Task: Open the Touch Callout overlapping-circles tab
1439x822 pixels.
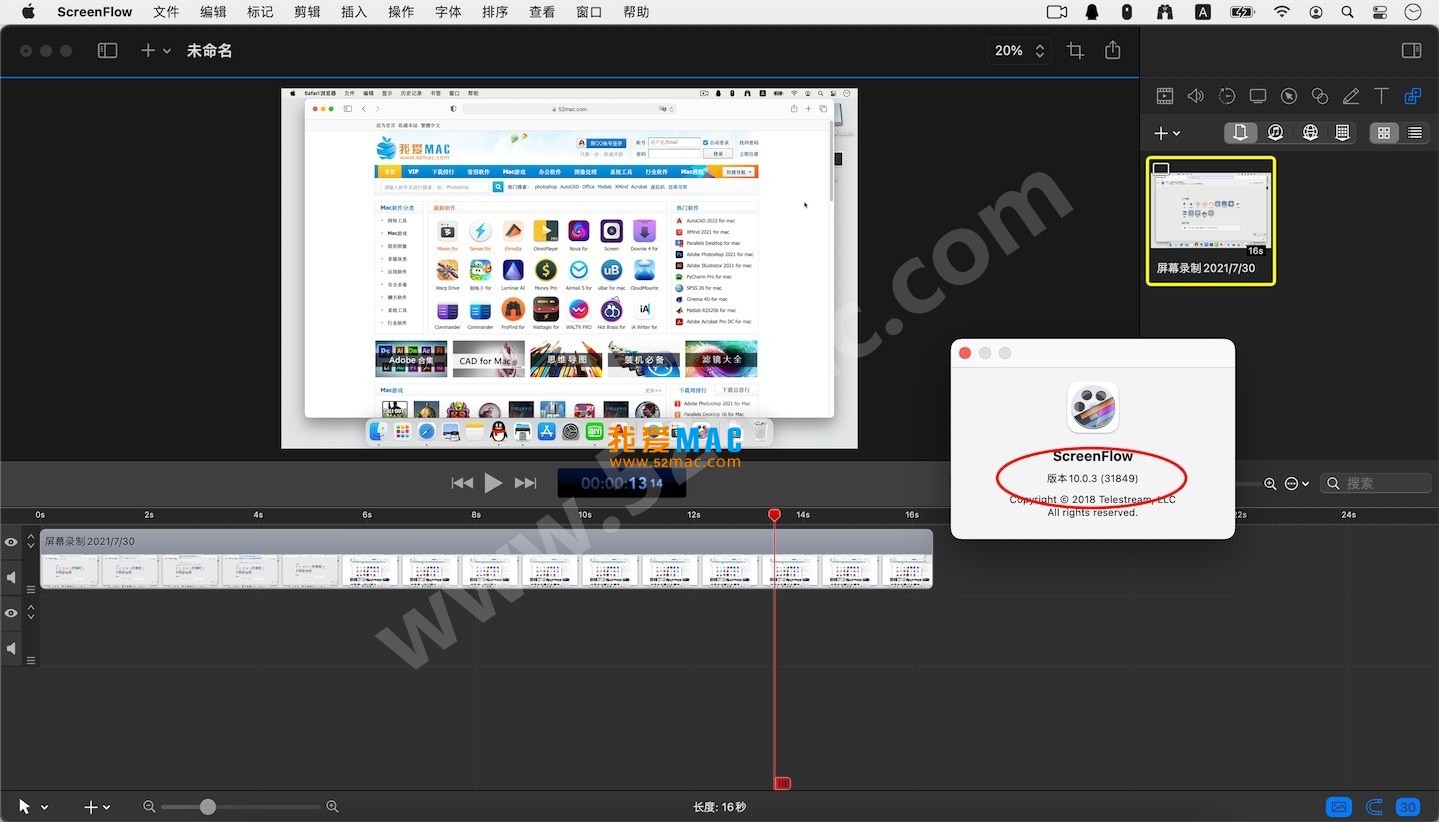Action: [x=1320, y=96]
